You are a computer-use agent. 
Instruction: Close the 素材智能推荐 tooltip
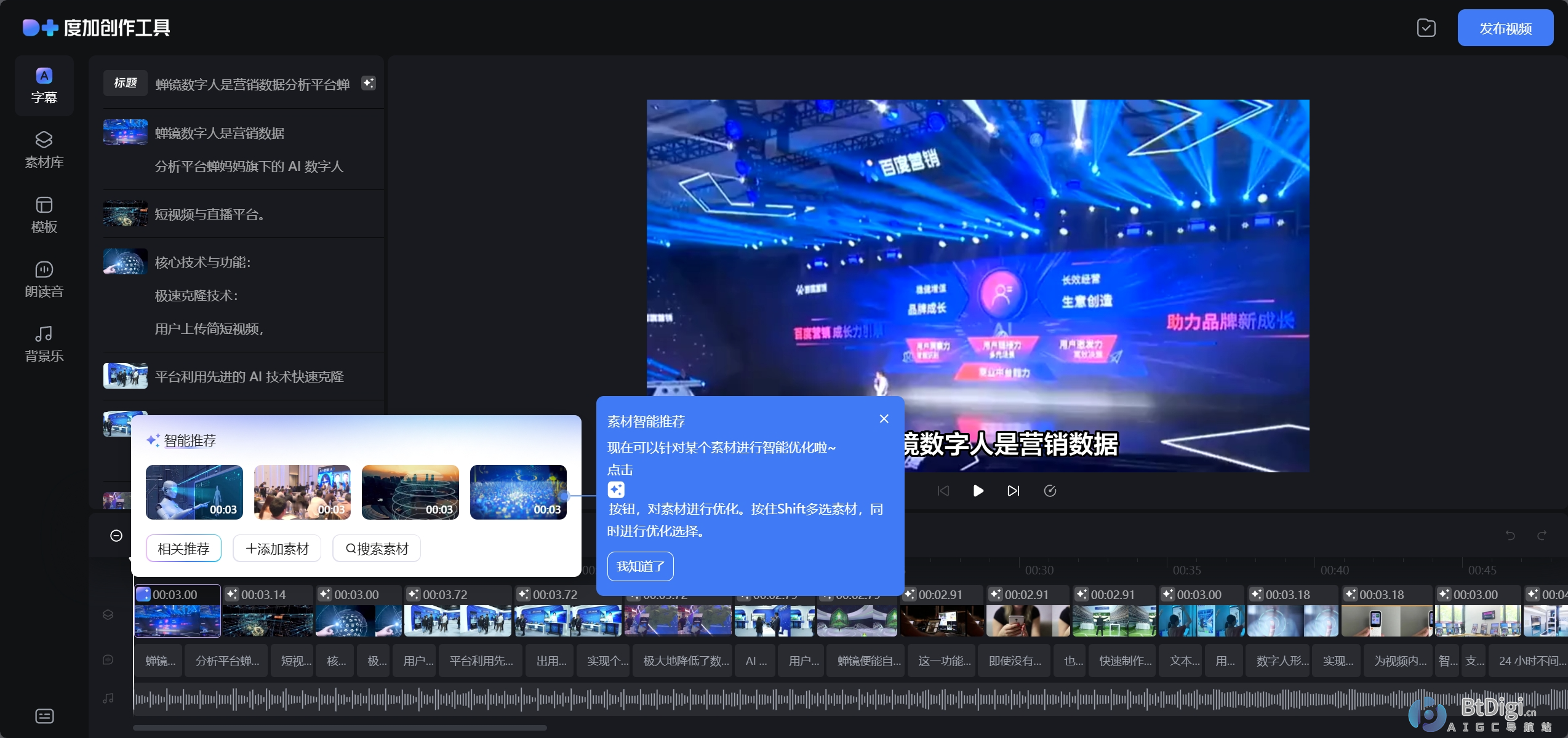coord(884,419)
